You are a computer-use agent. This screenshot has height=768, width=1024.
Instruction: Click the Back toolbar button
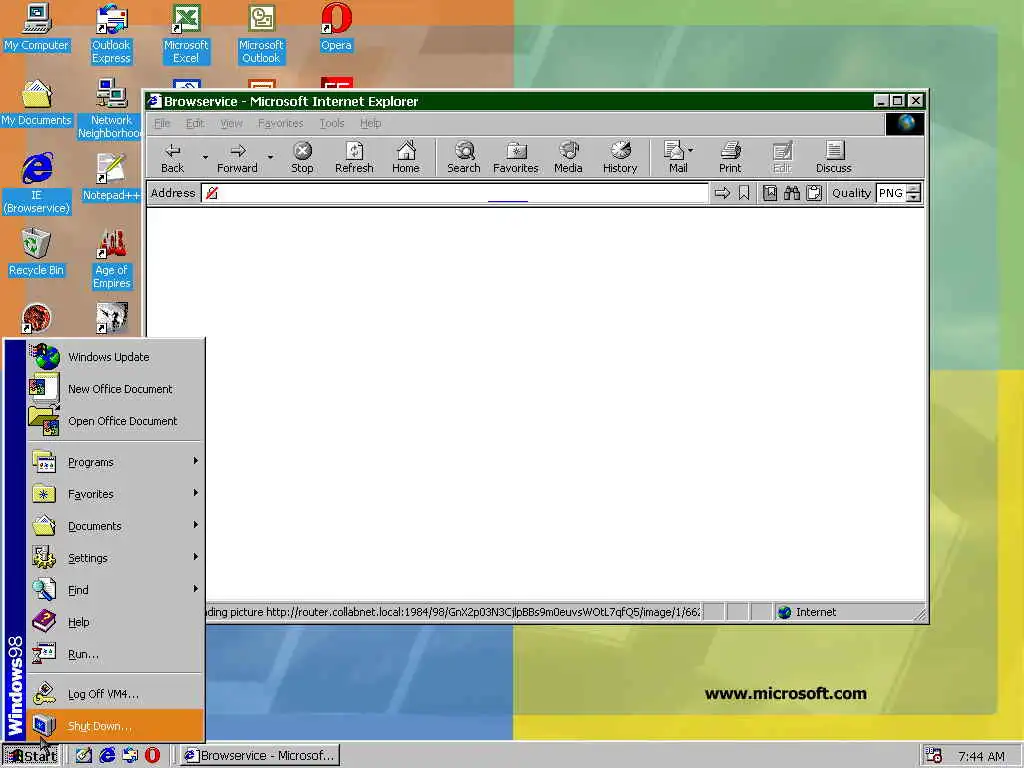[x=172, y=158]
